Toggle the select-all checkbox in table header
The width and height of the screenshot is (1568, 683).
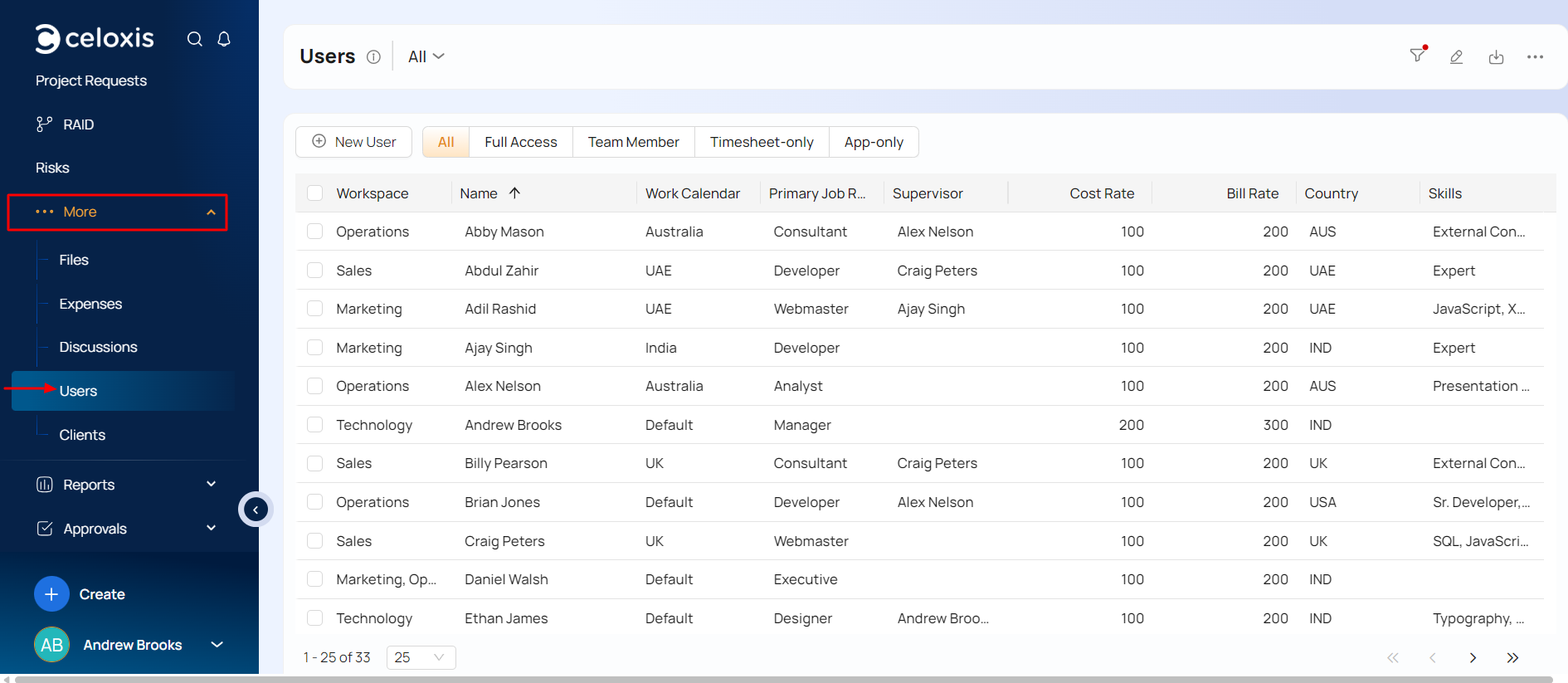[x=315, y=193]
